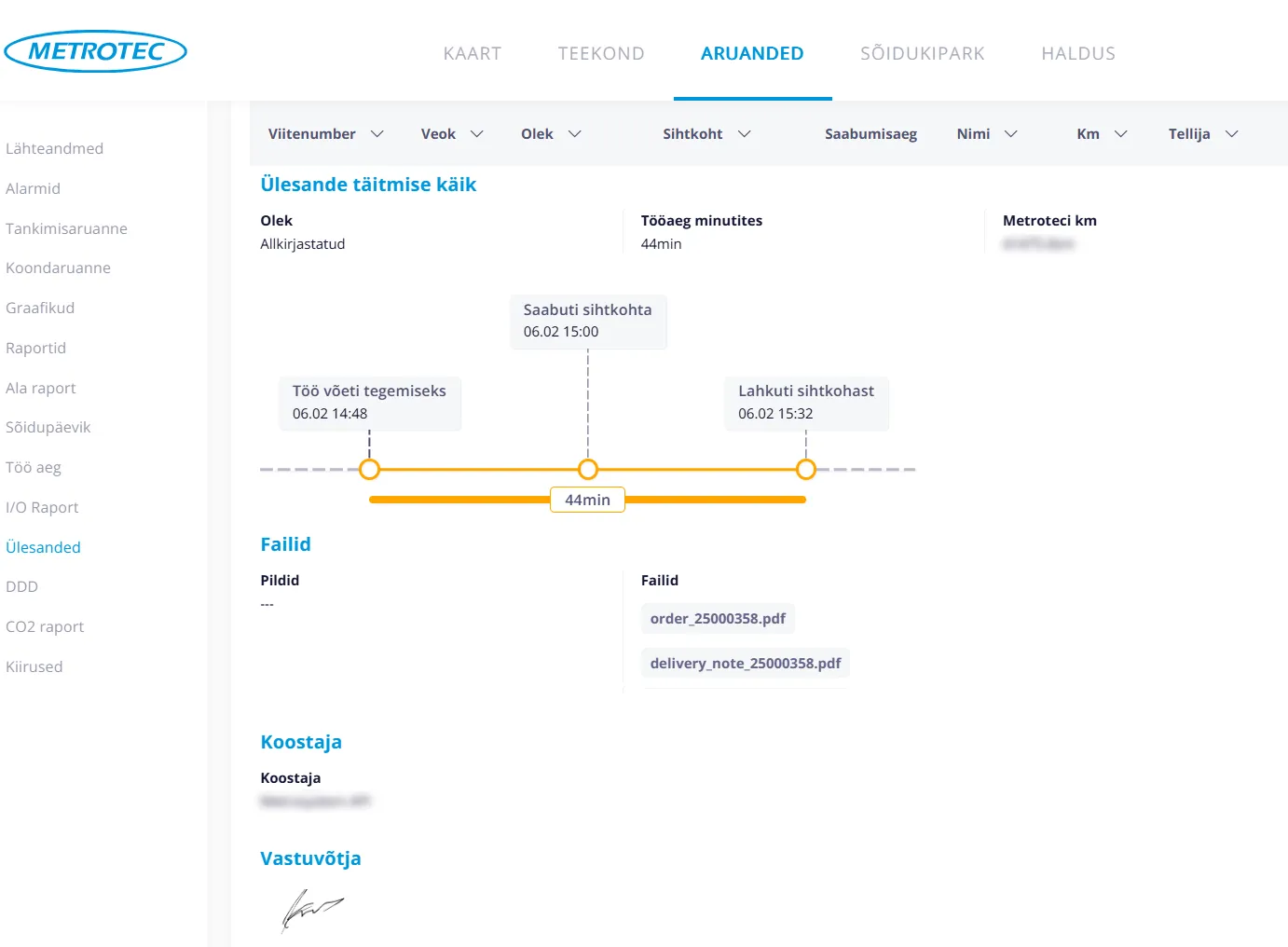Image resolution: width=1288 pixels, height=947 pixels.
Task: Select the 'Lahkuti sihtkohast' timeline marker circle
Action: (x=806, y=469)
